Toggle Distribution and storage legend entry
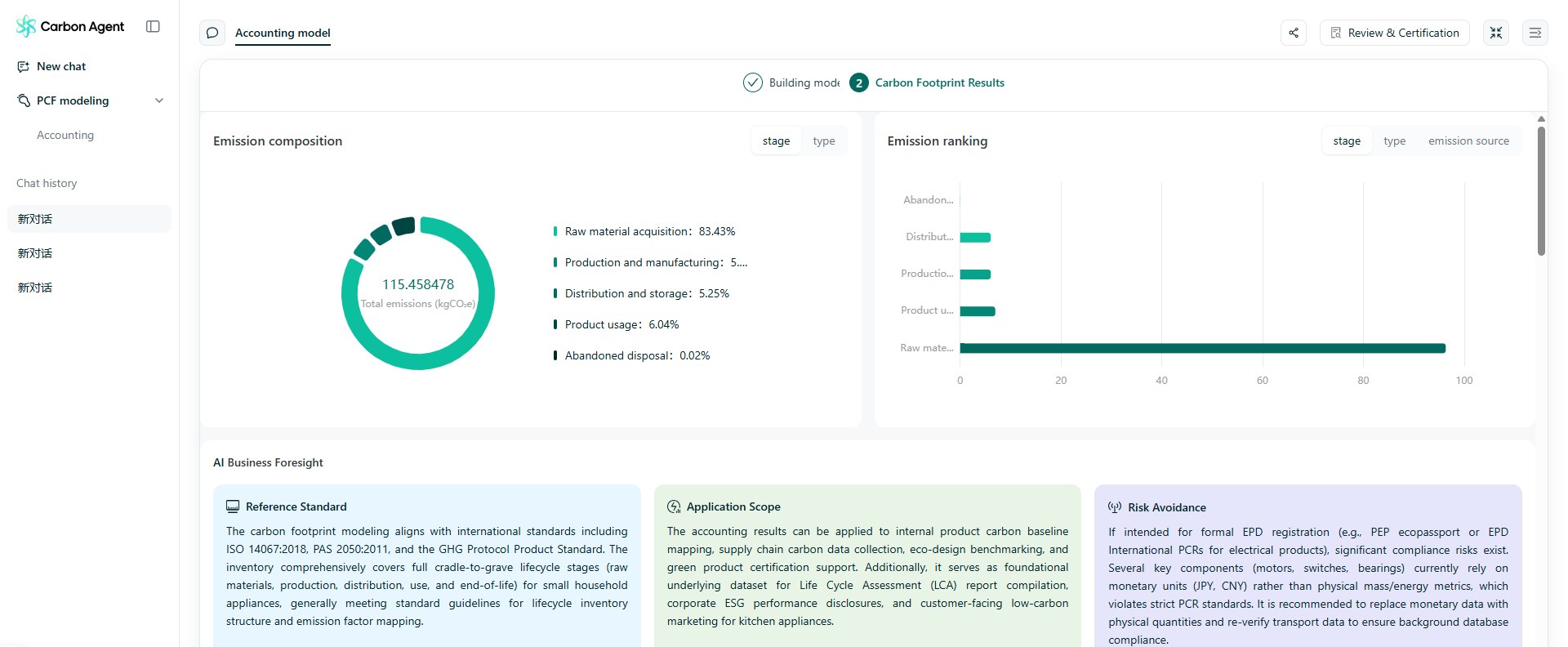 tap(641, 293)
